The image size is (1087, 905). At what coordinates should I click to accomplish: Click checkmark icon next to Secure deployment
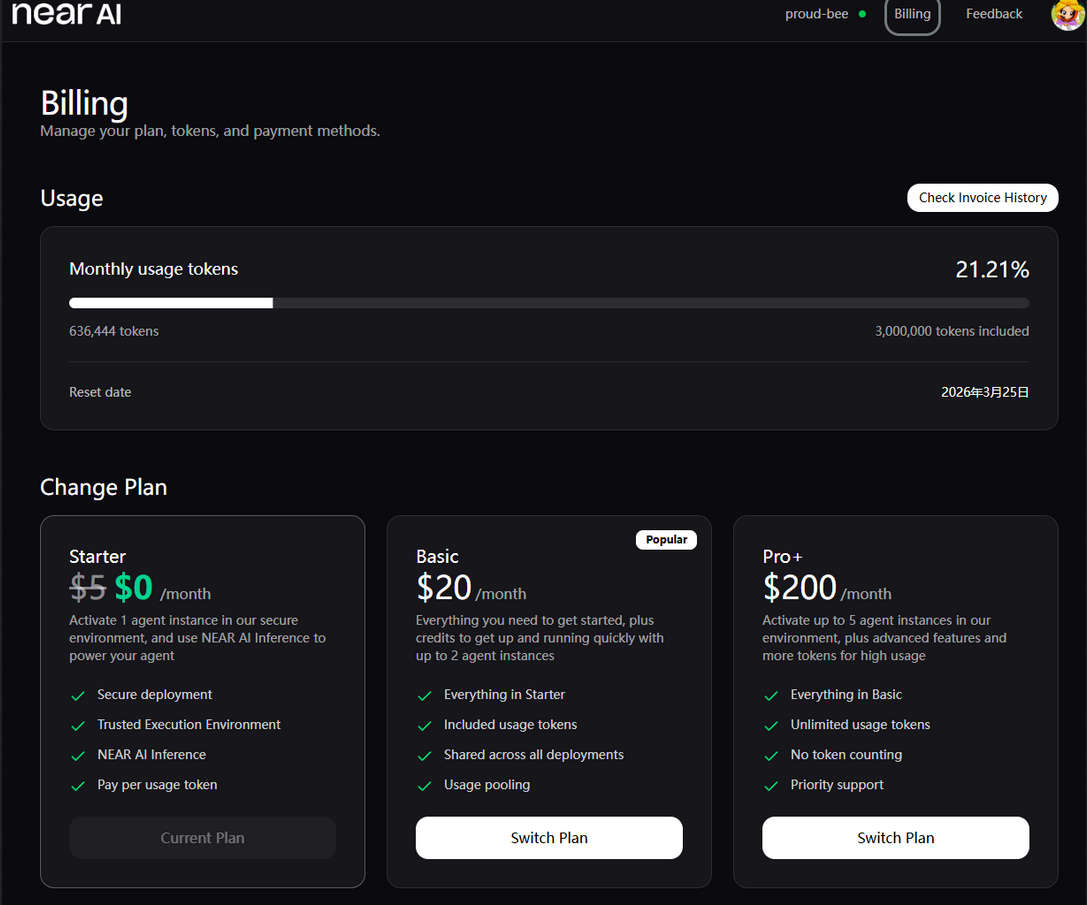click(78, 696)
